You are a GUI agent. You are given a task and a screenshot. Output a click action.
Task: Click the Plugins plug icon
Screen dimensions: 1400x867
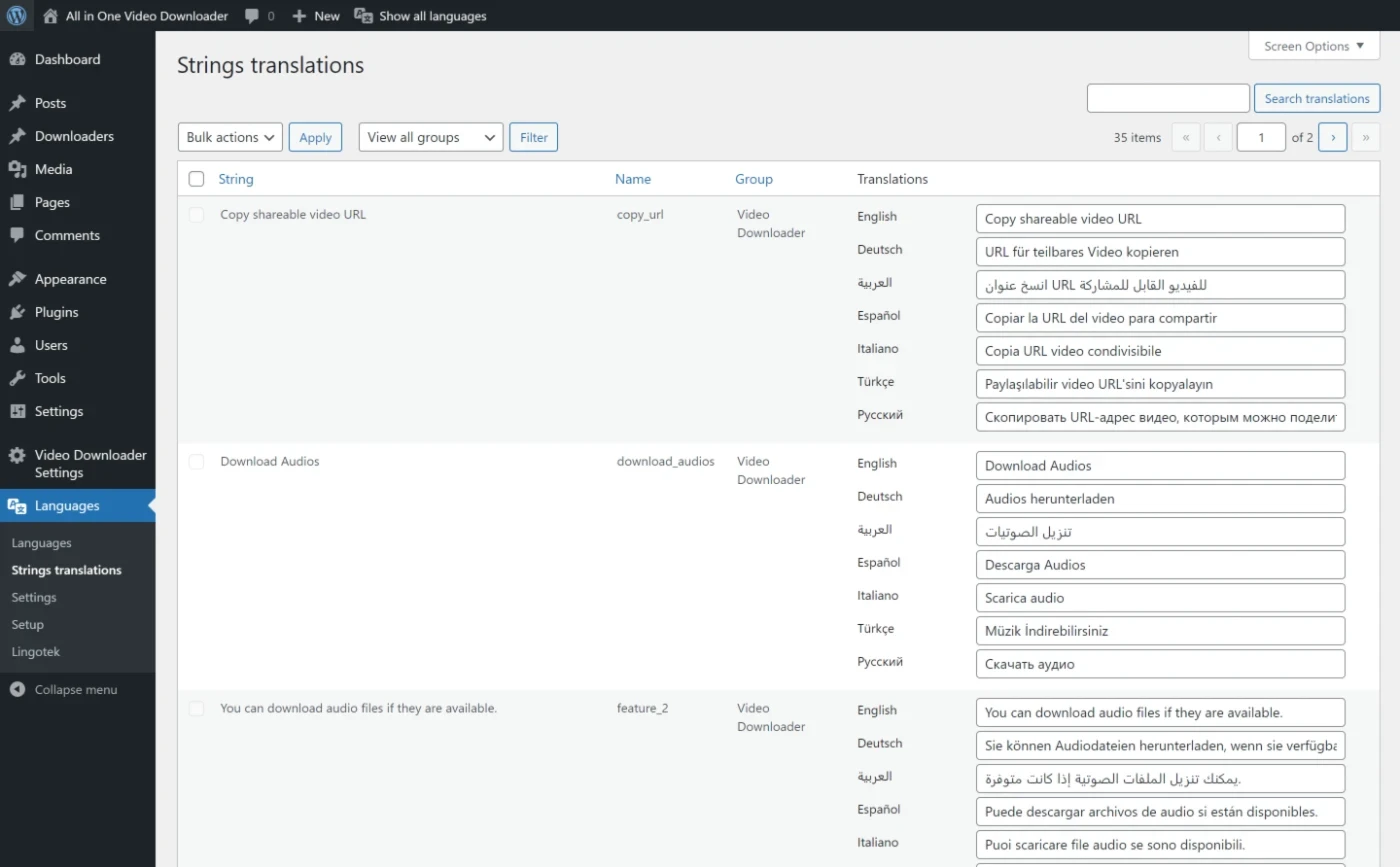tap(17, 313)
